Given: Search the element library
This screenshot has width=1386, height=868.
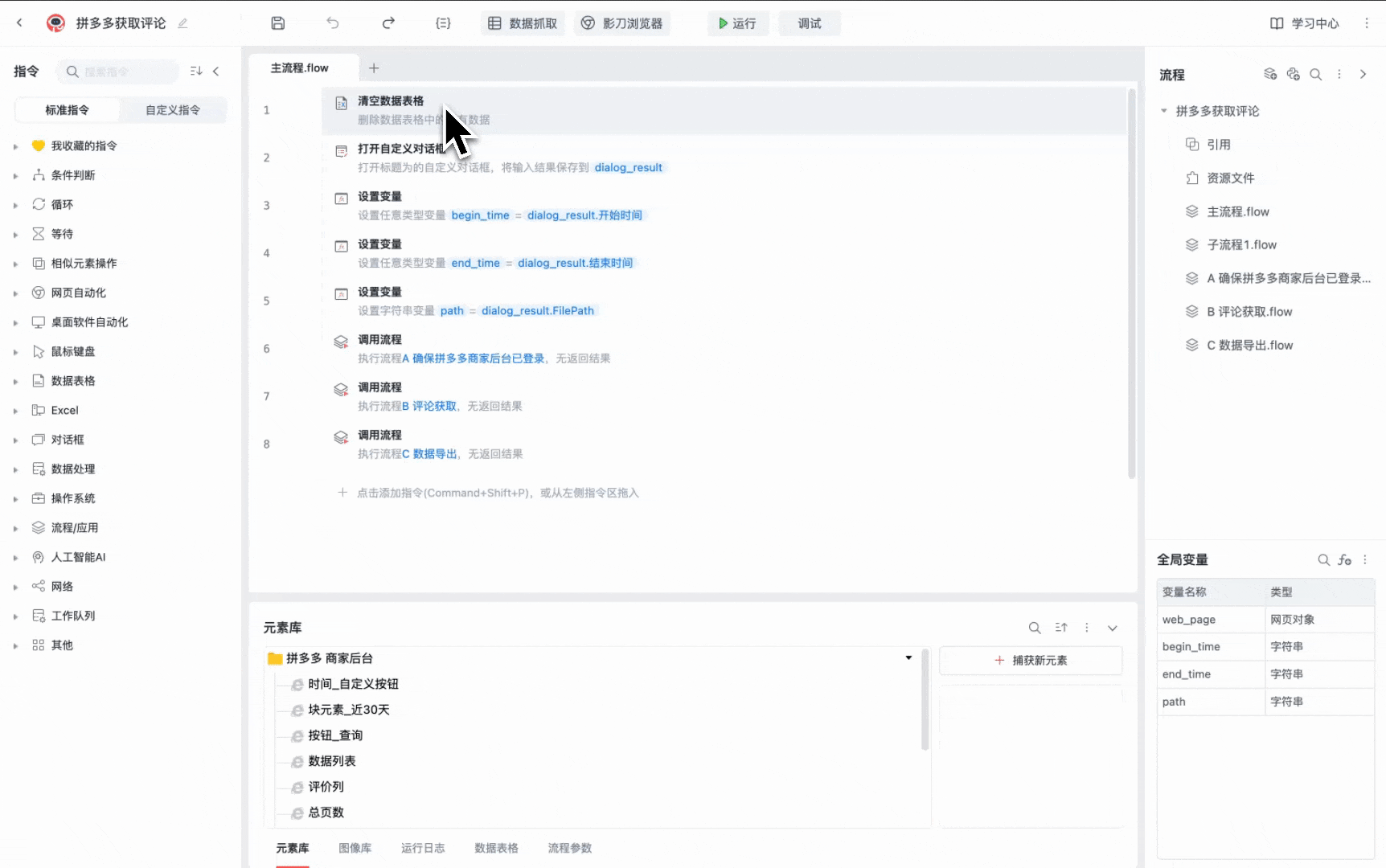Looking at the screenshot, I should [x=1035, y=628].
